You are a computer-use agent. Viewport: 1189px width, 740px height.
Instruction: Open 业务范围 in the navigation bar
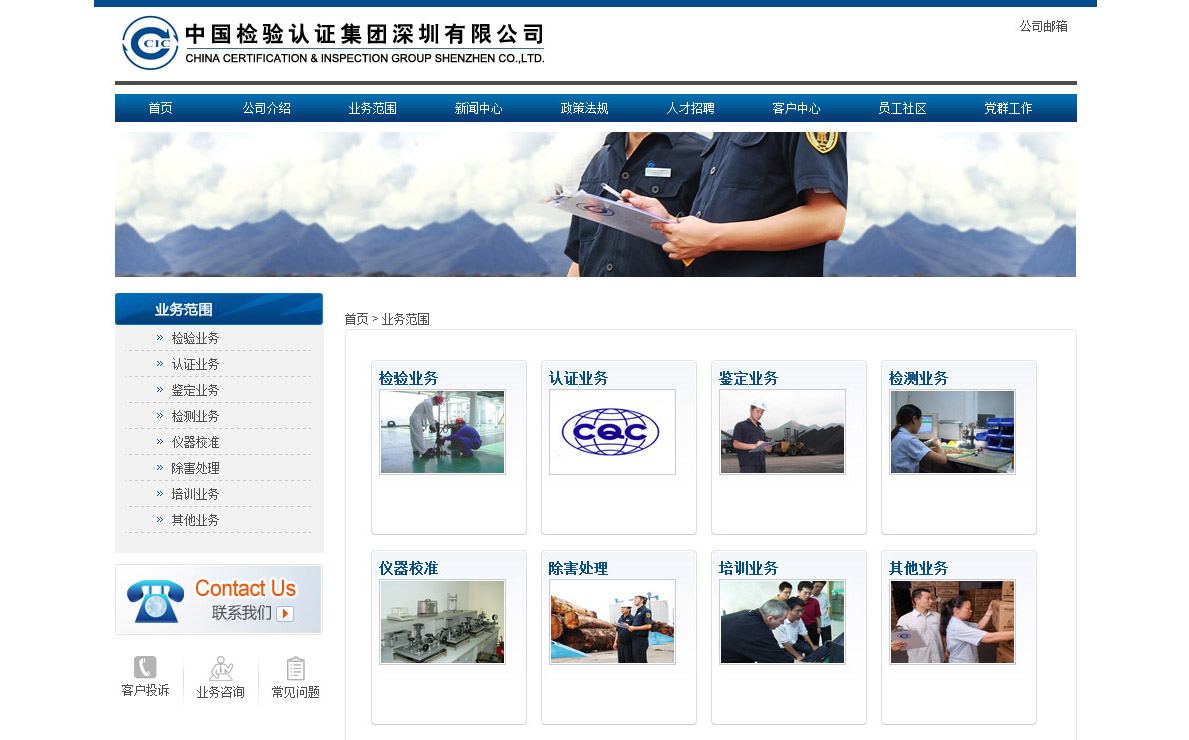[x=372, y=108]
